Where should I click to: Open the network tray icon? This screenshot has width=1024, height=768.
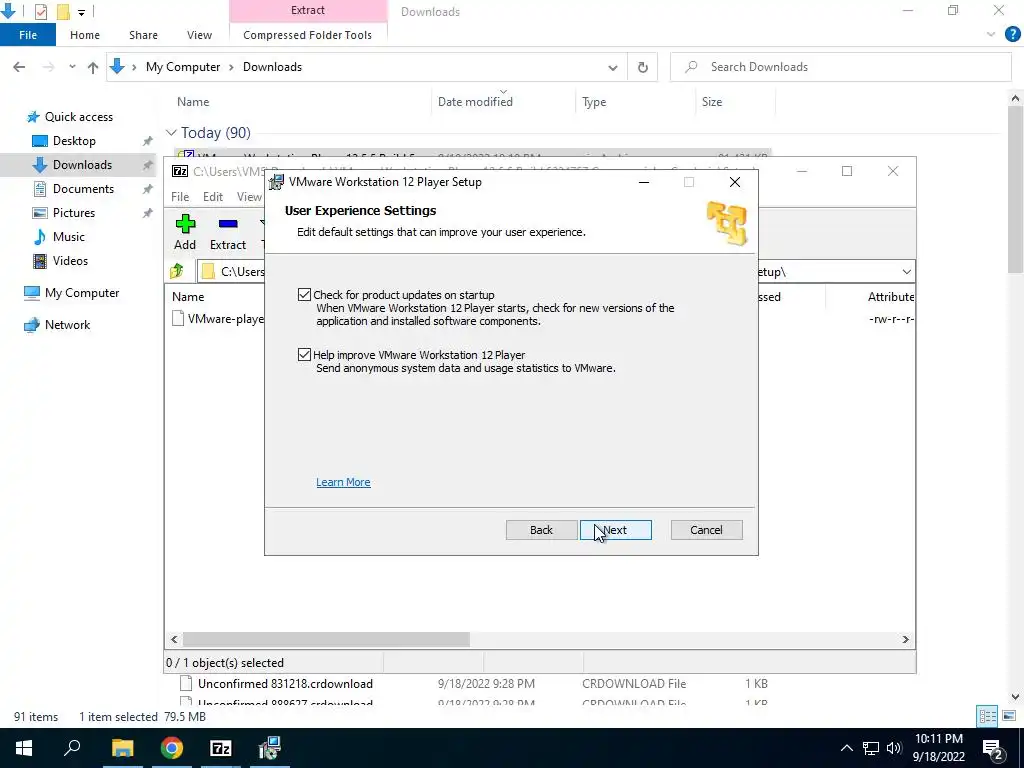(x=871, y=748)
